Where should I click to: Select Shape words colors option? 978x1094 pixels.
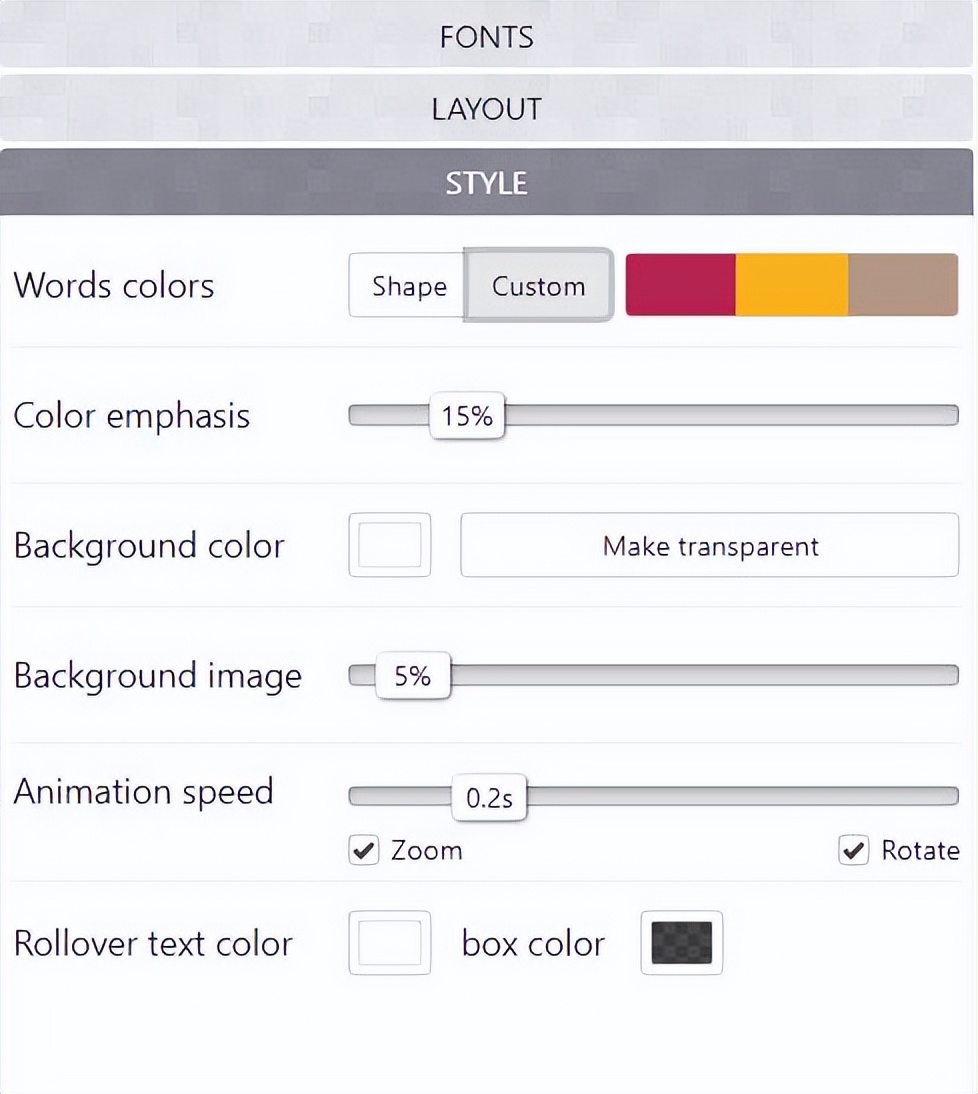tap(408, 286)
